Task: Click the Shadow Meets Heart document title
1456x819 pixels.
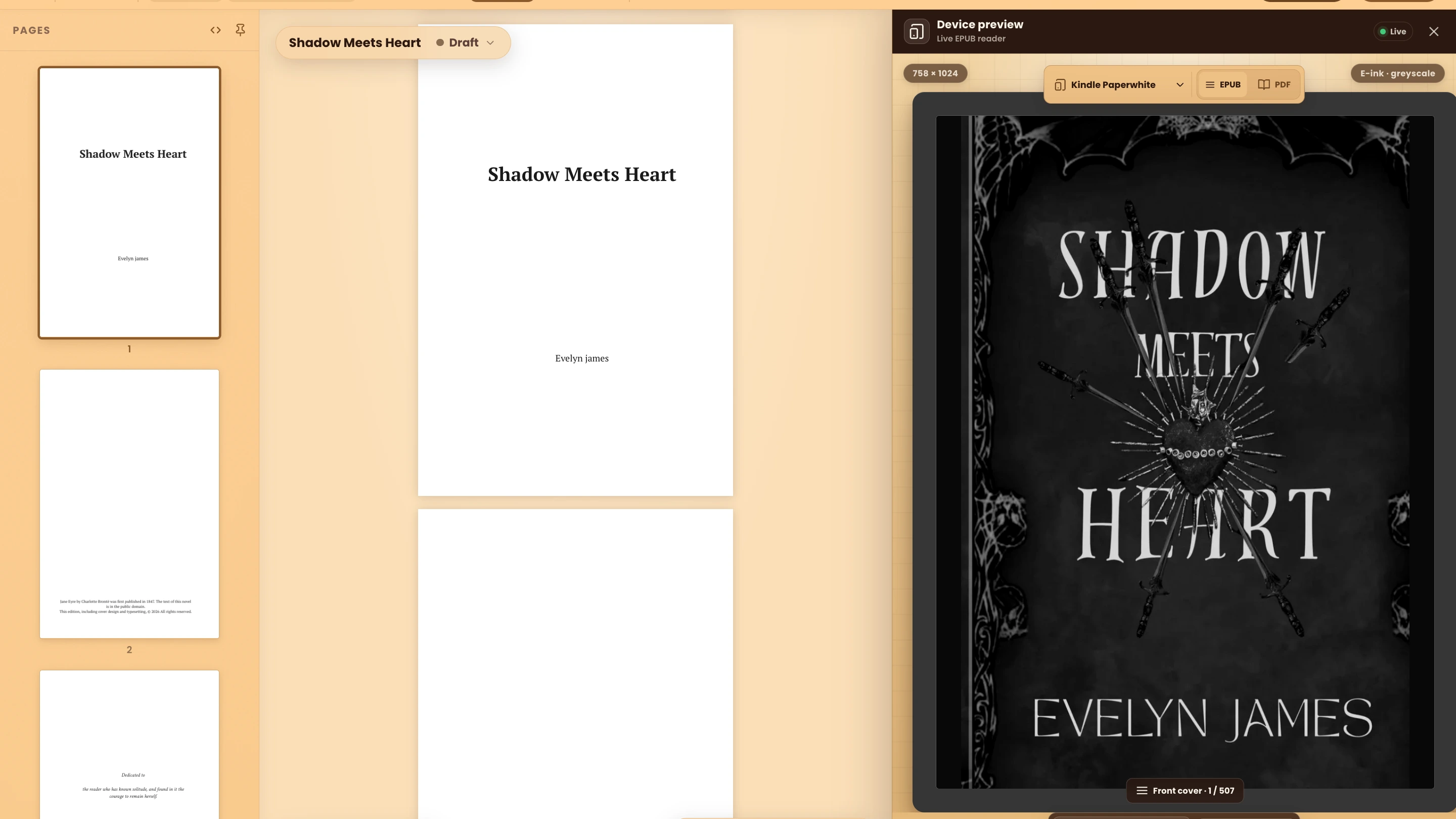Action: click(354, 42)
